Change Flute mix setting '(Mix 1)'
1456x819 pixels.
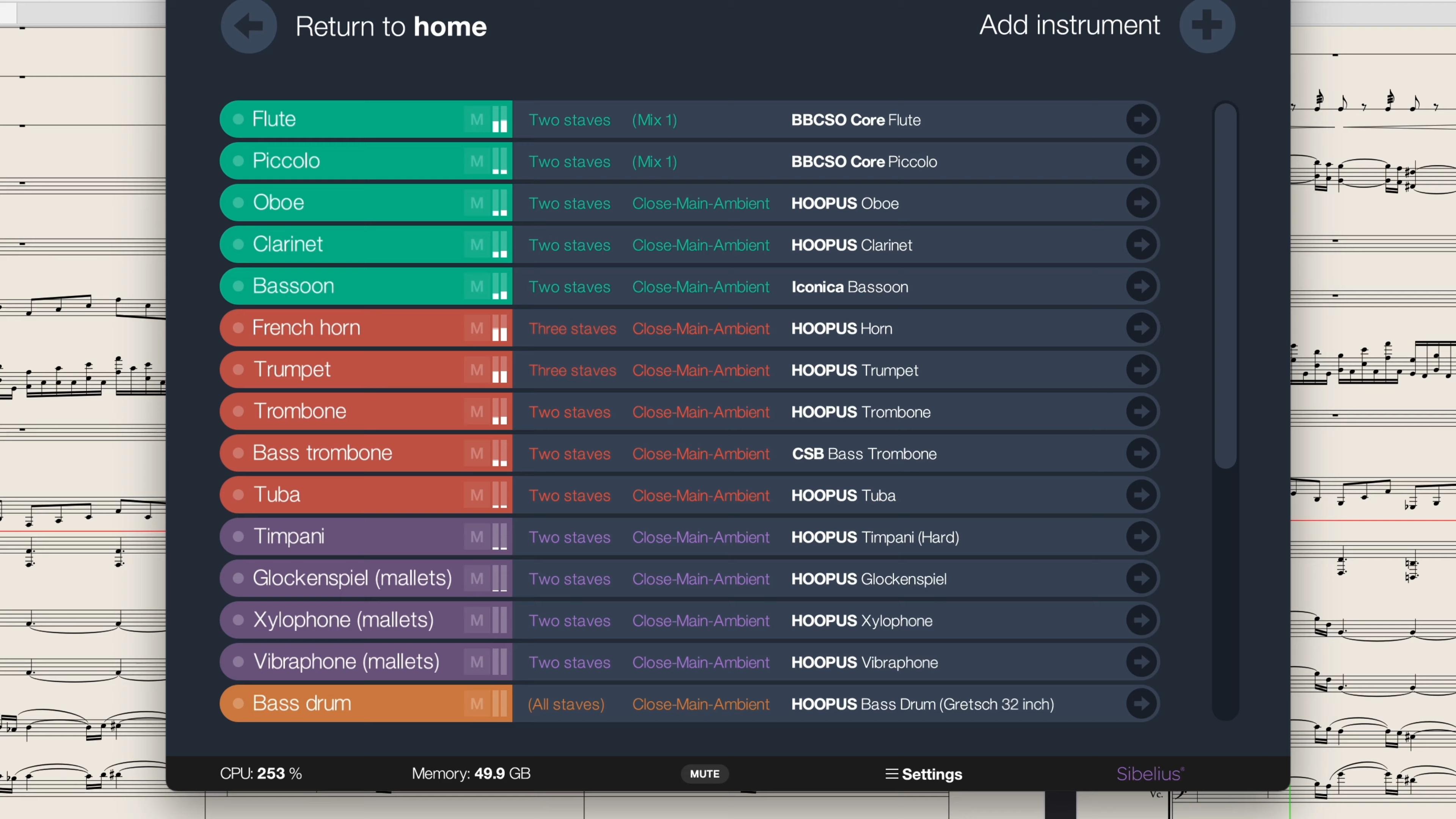654,120
